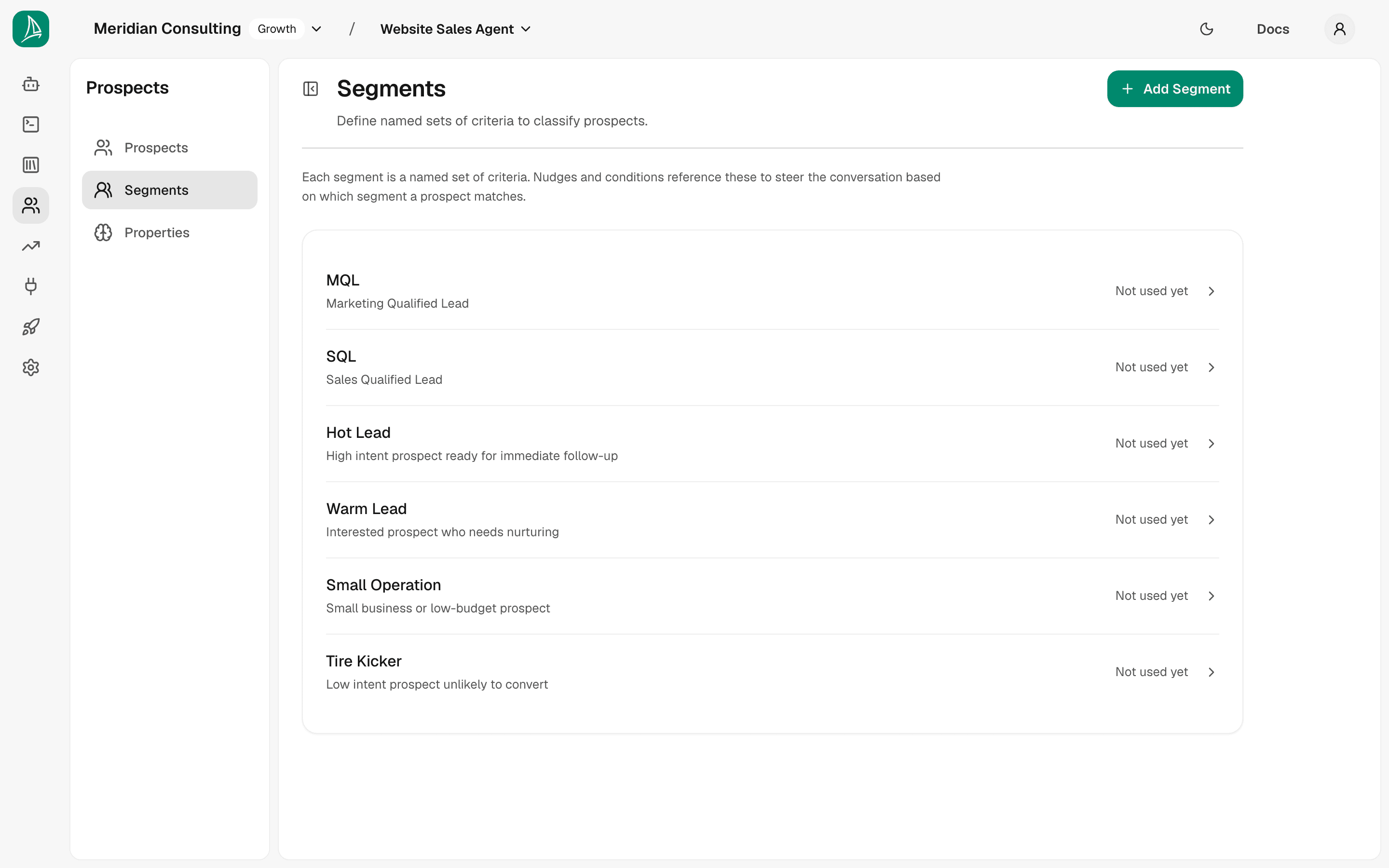Click Not used yet on the Tire Kicker row

pyautogui.click(x=1151, y=672)
